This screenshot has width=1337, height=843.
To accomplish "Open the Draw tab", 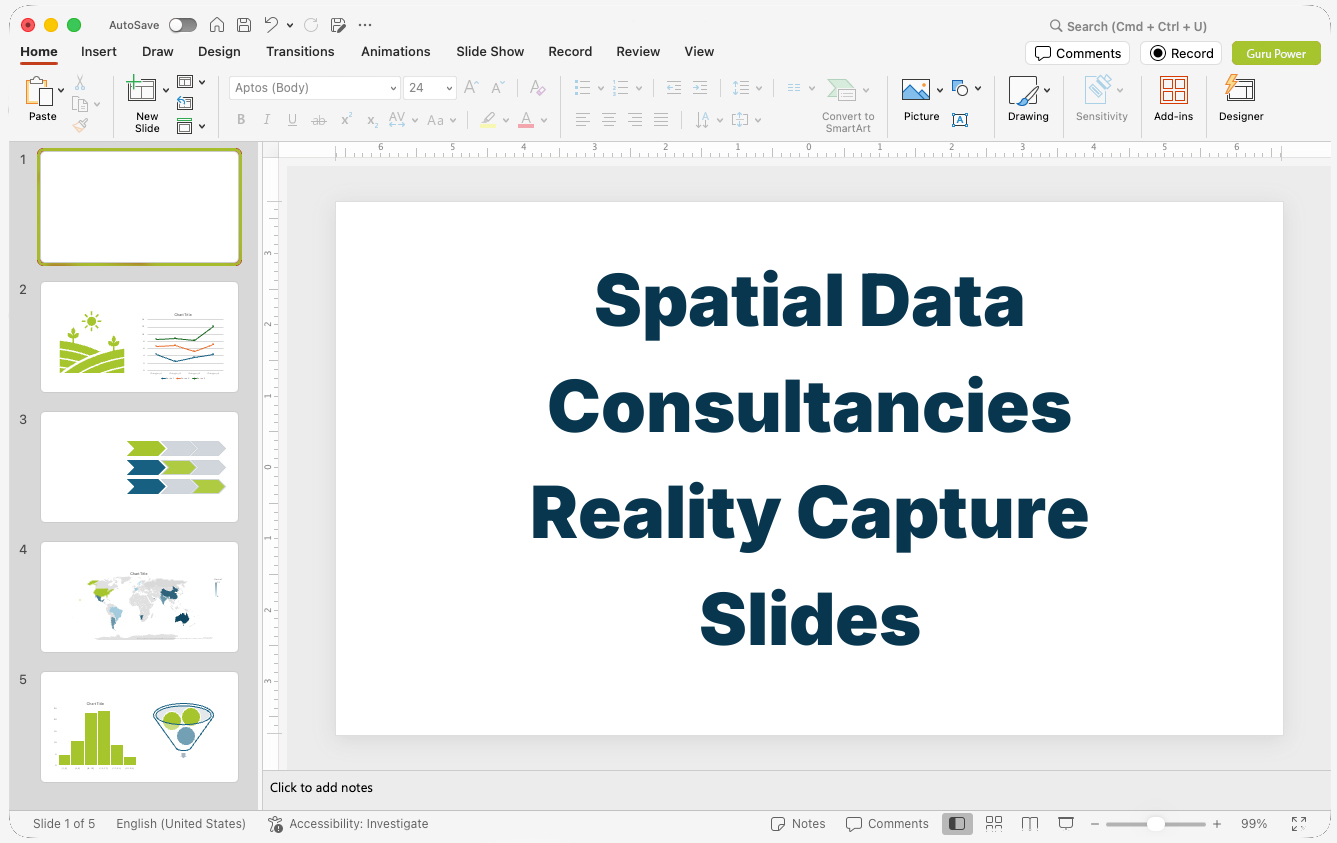I will coord(158,51).
